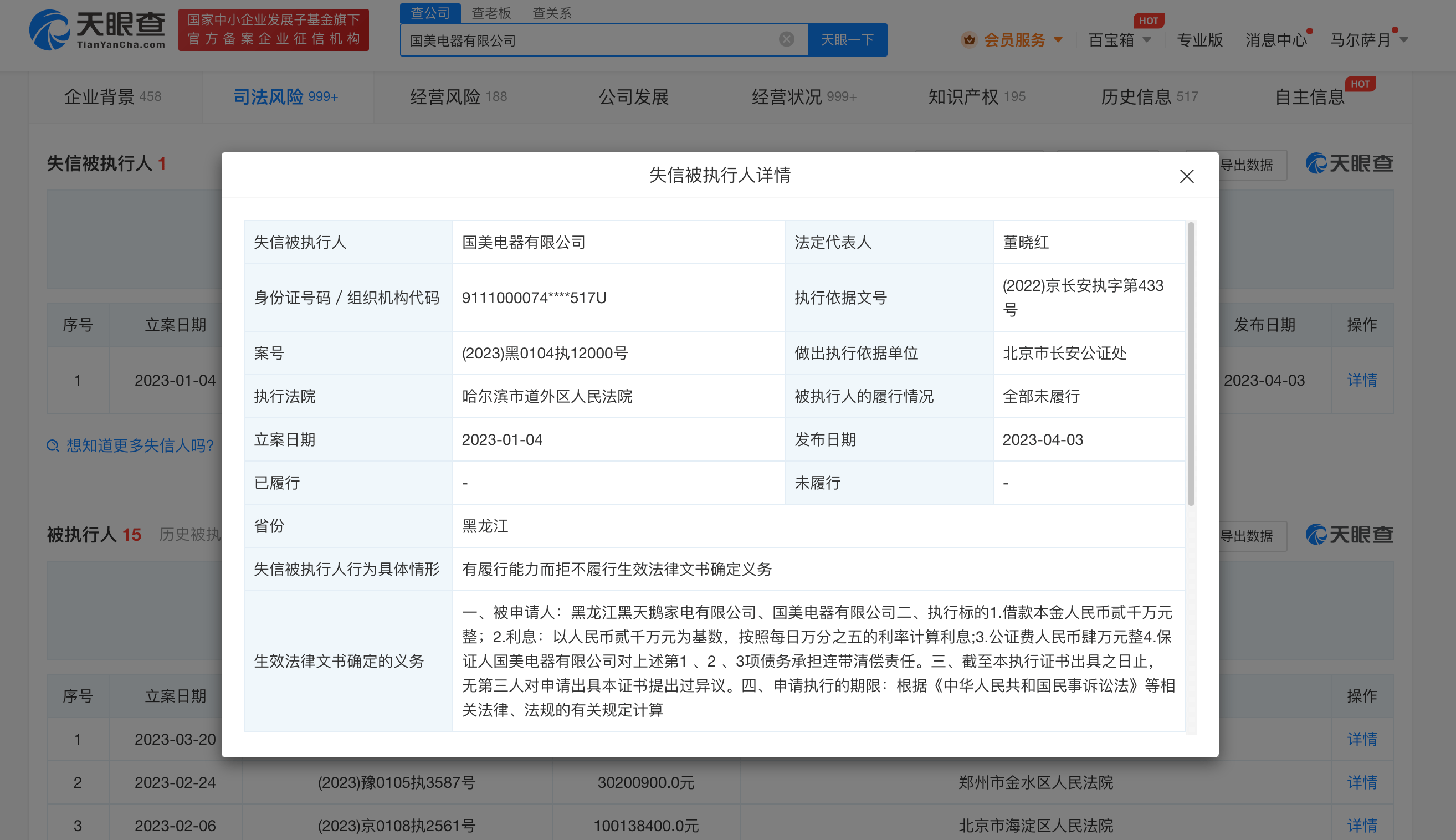Click the 30200900.0元 amount cell
The image size is (1456, 840).
click(645, 782)
